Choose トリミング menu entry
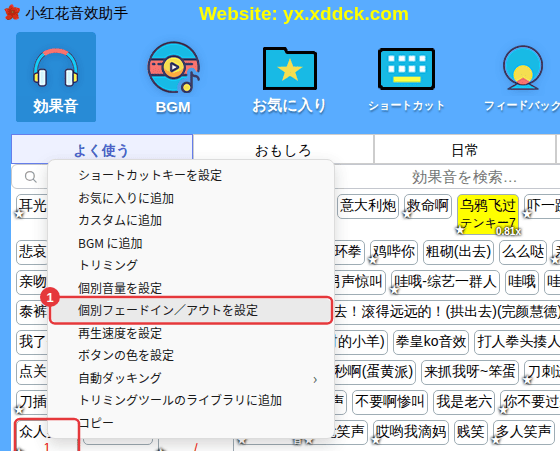560x451 pixels. 191,265
